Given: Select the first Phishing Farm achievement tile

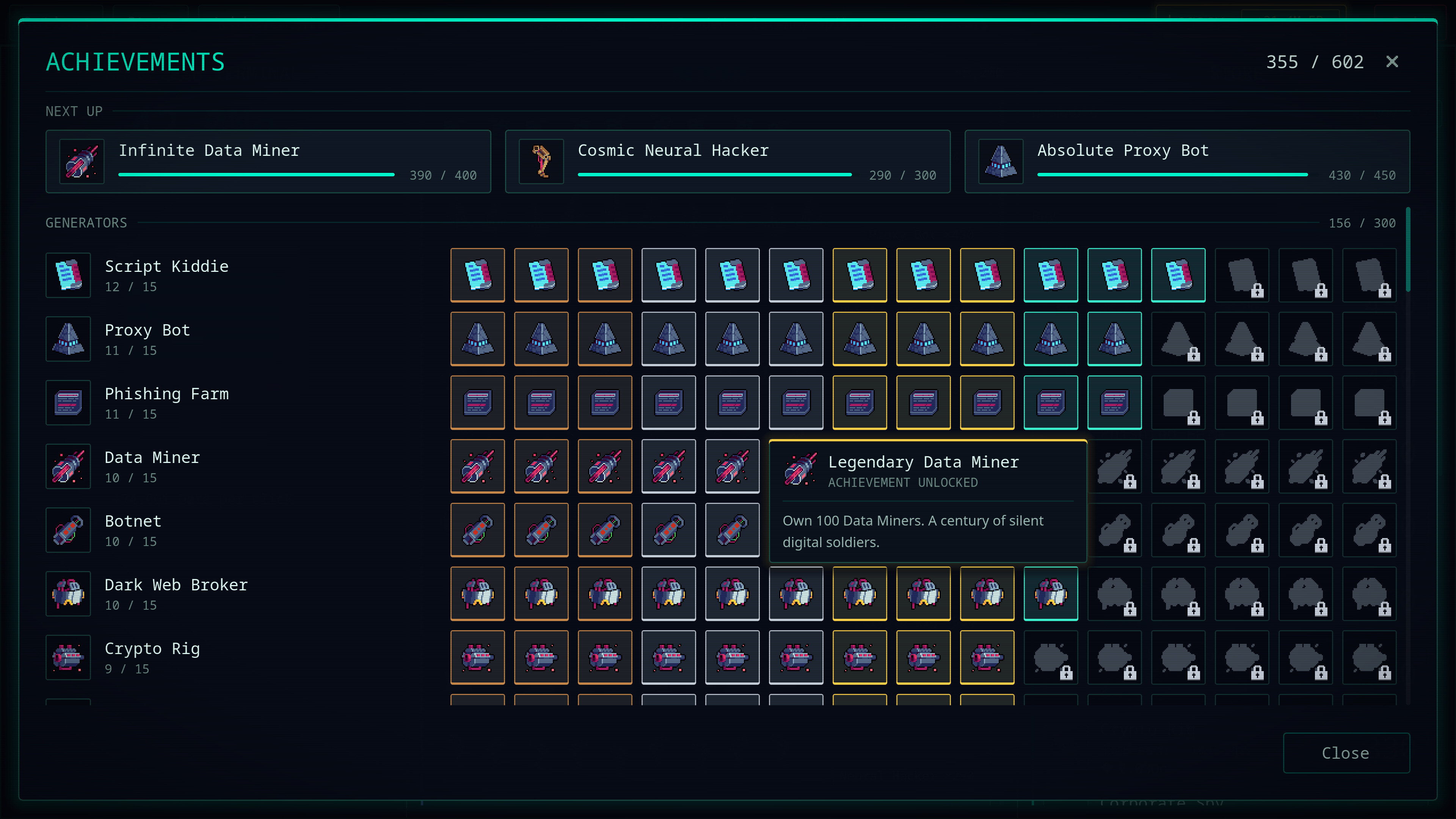Looking at the screenshot, I should point(478,402).
